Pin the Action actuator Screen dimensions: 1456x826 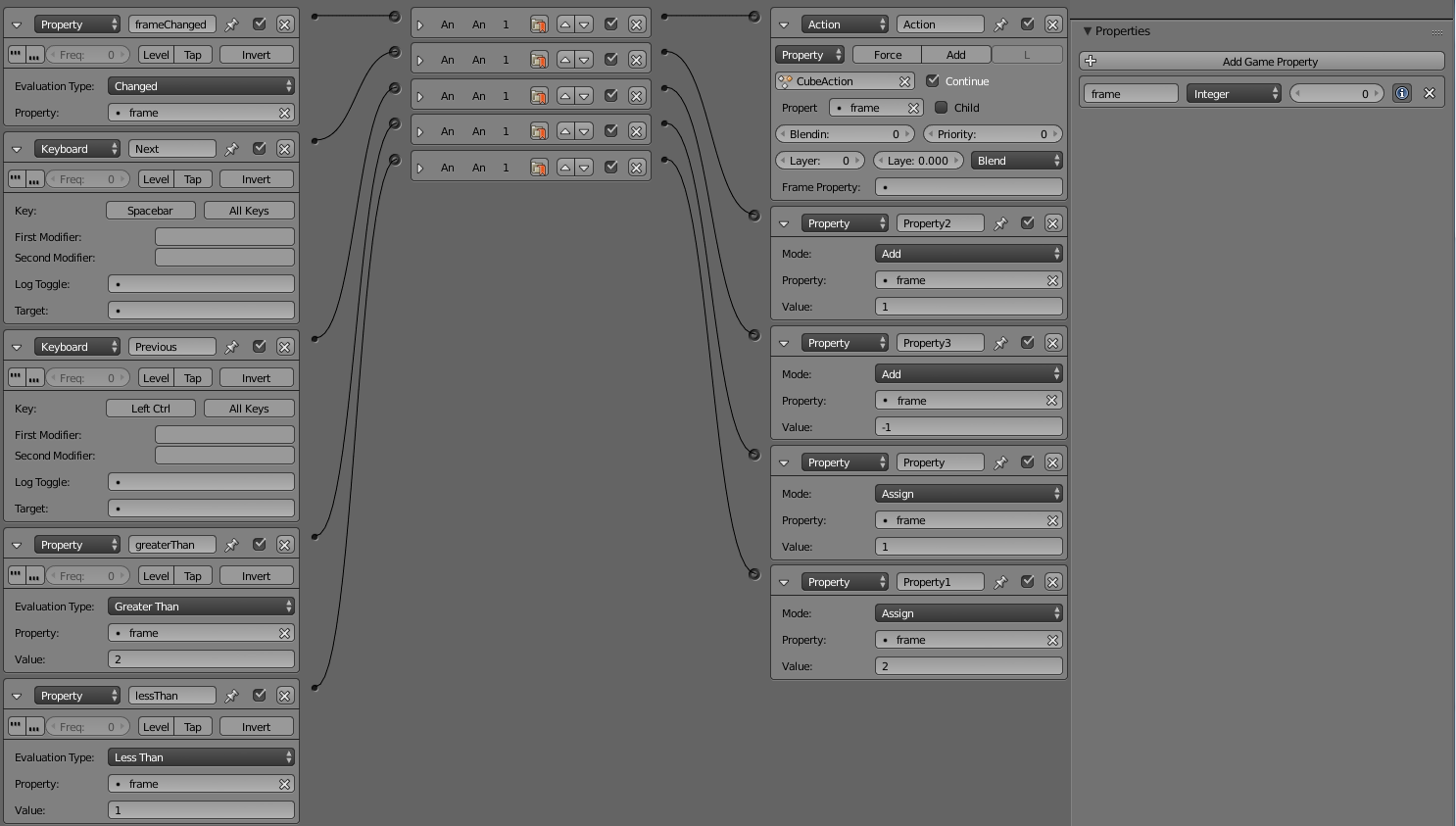1000,24
